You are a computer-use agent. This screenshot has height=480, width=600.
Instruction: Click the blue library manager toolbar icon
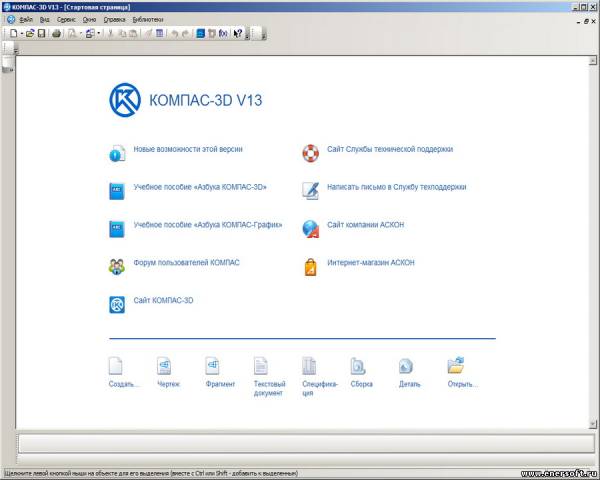(201, 34)
